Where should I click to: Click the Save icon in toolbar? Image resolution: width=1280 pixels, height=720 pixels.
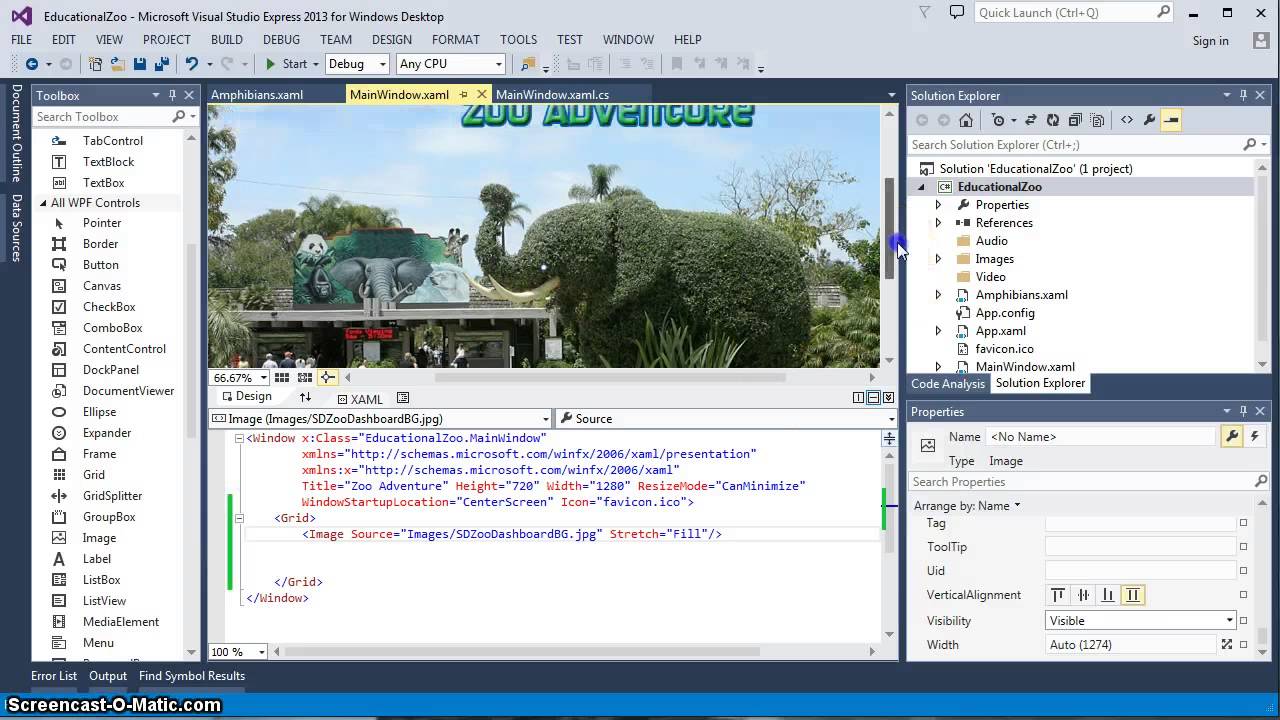point(140,64)
